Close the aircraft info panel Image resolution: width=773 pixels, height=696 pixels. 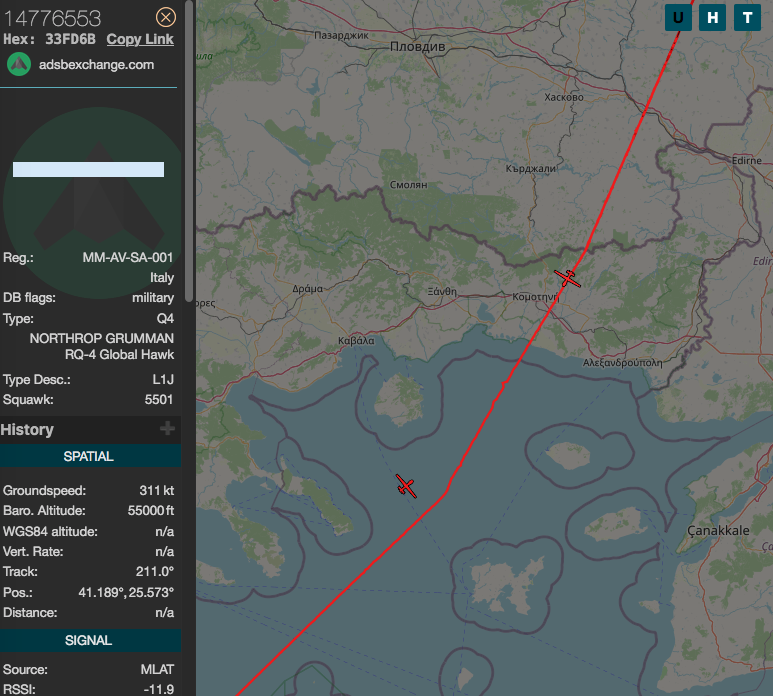166,18
